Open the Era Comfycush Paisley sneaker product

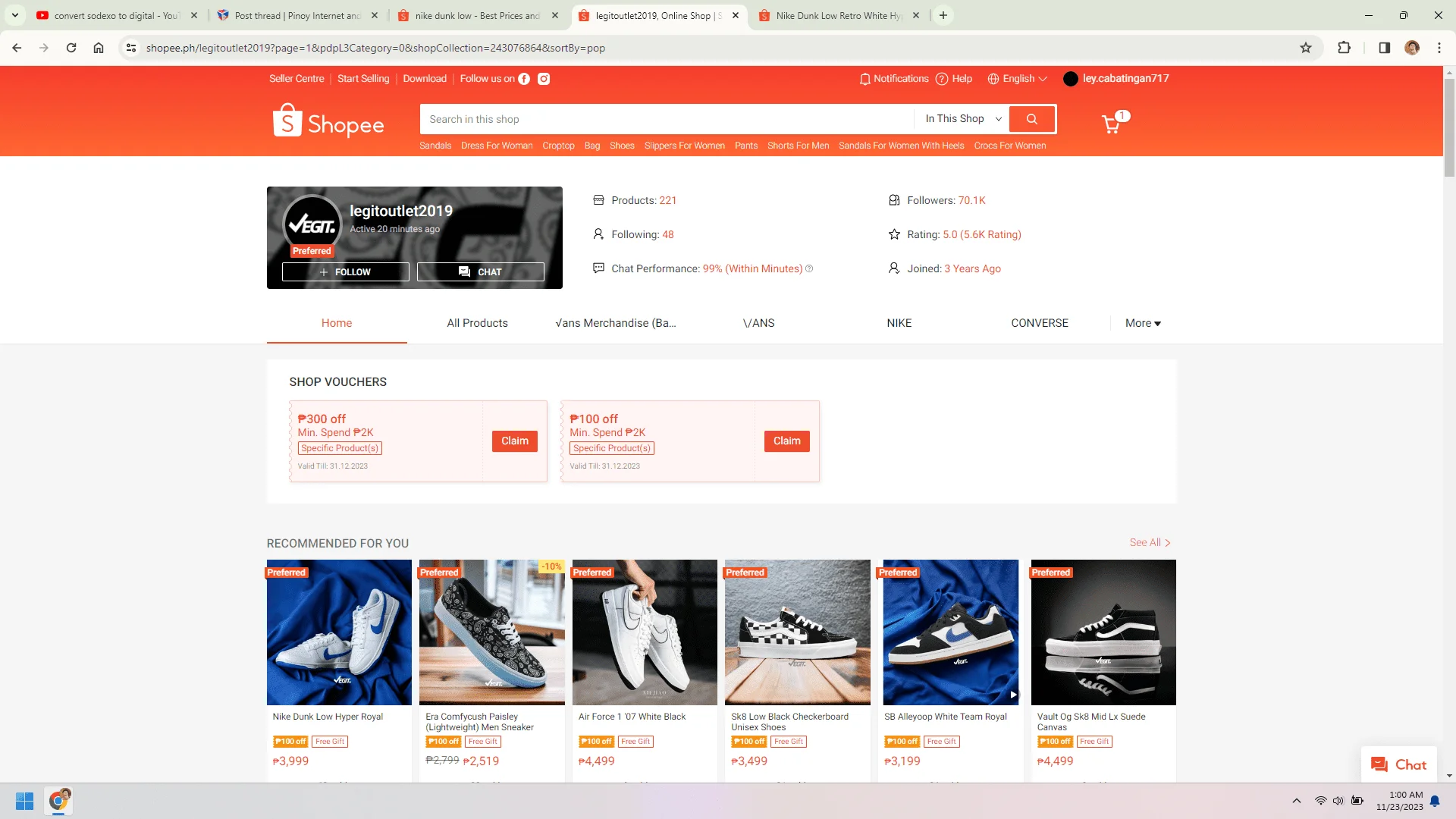point(492,671)
